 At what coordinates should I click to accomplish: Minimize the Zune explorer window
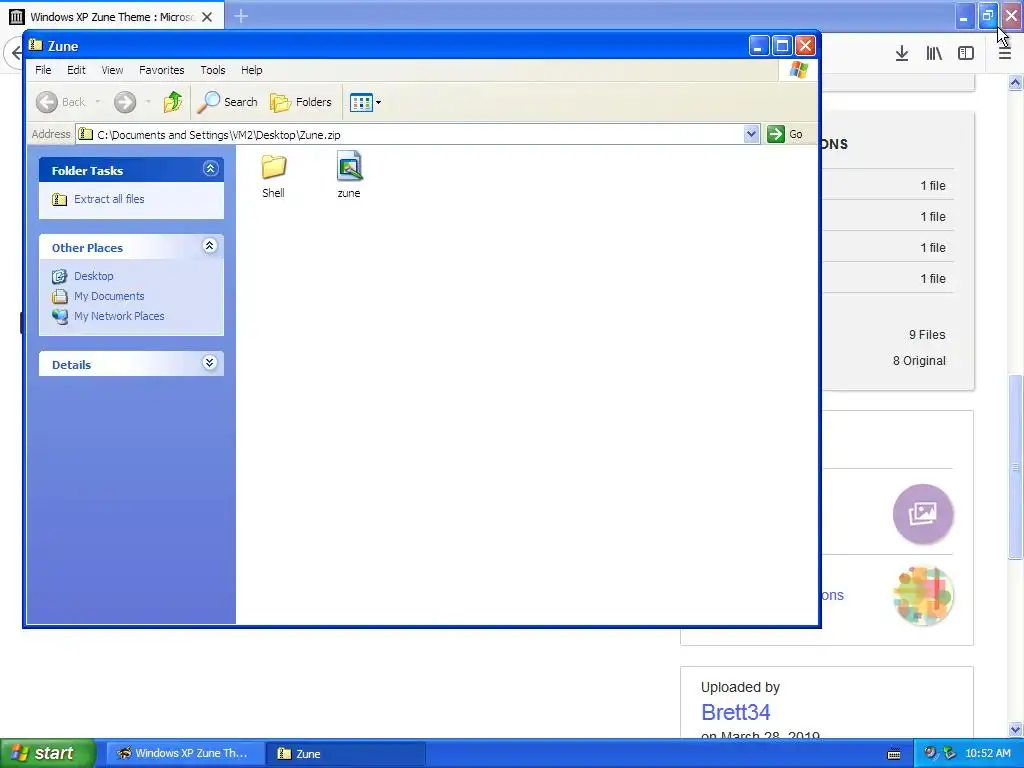pyautogui.click(x=759, y=46)
